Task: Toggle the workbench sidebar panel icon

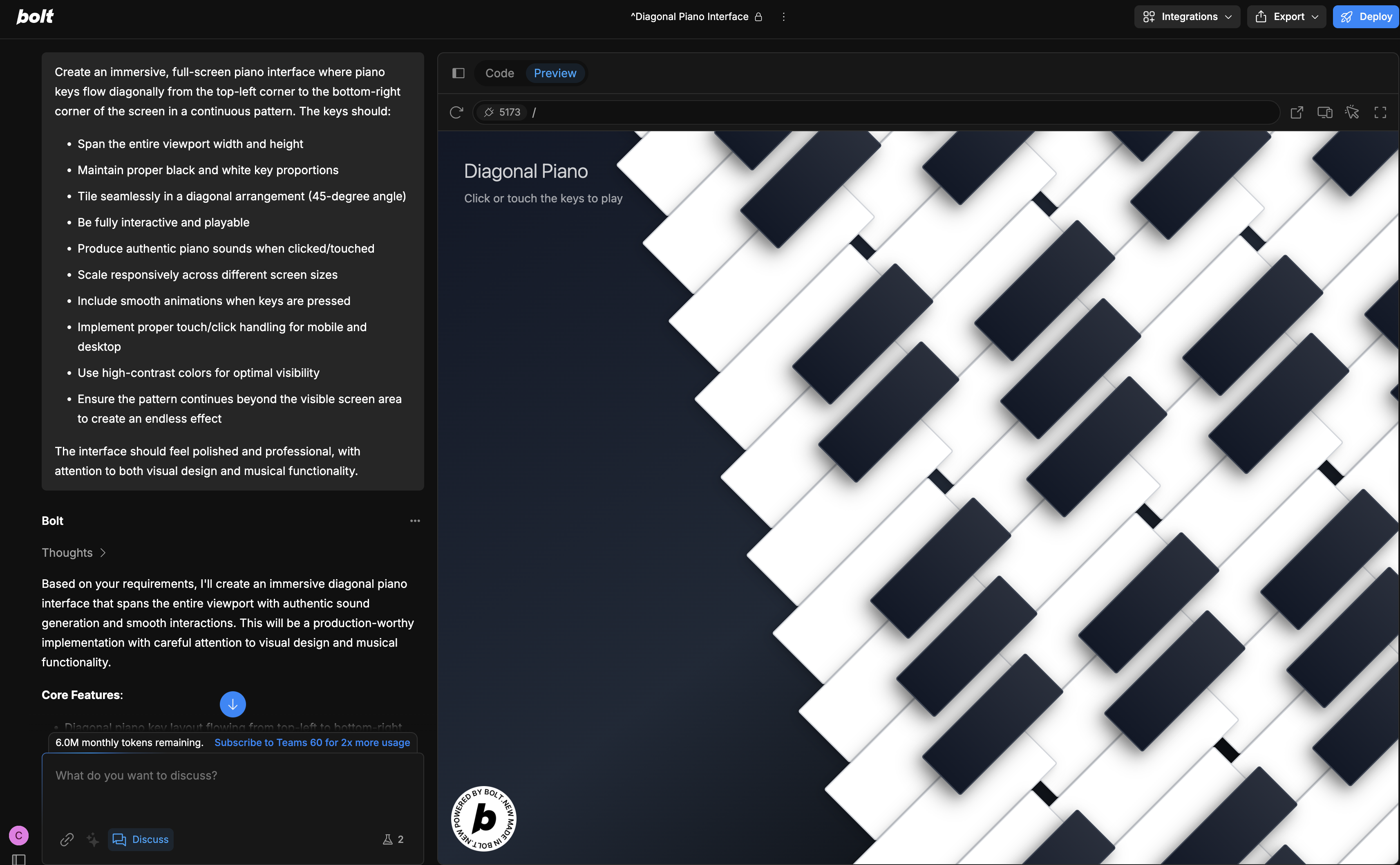Action: [x=458, y=73]
